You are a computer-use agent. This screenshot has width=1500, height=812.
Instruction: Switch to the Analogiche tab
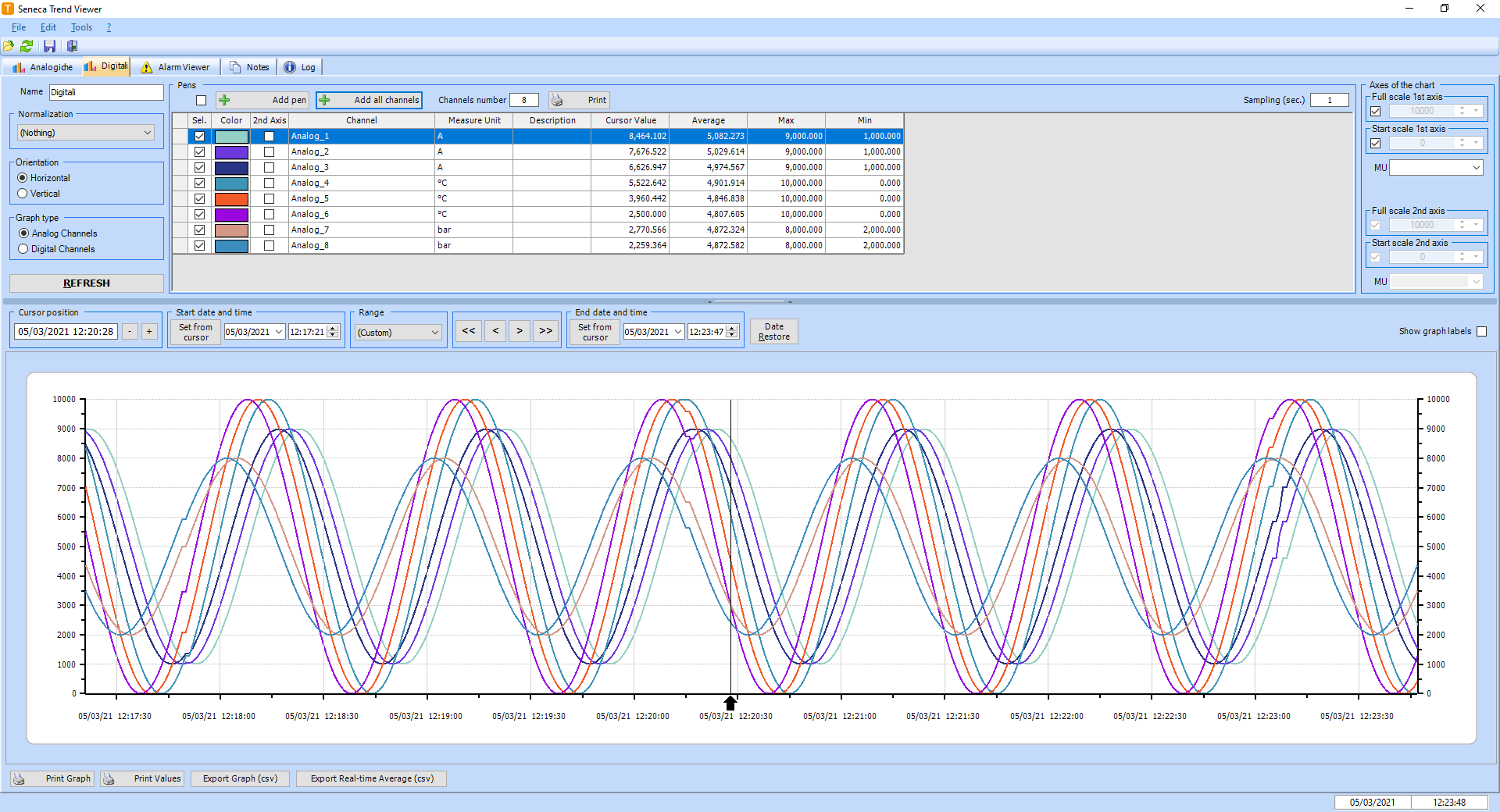[x=42, y=67]
